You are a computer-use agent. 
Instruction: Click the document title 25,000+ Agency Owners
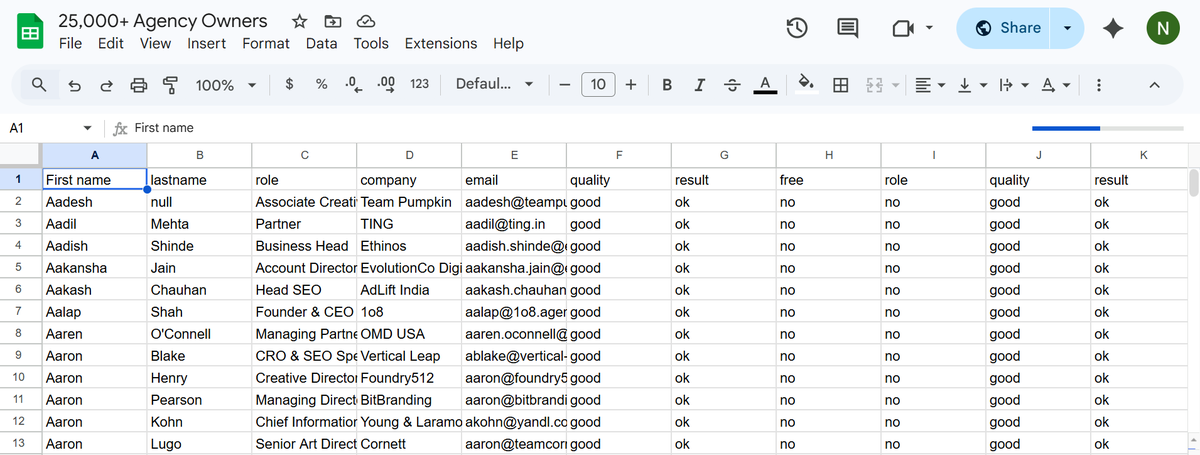(163, 20)
